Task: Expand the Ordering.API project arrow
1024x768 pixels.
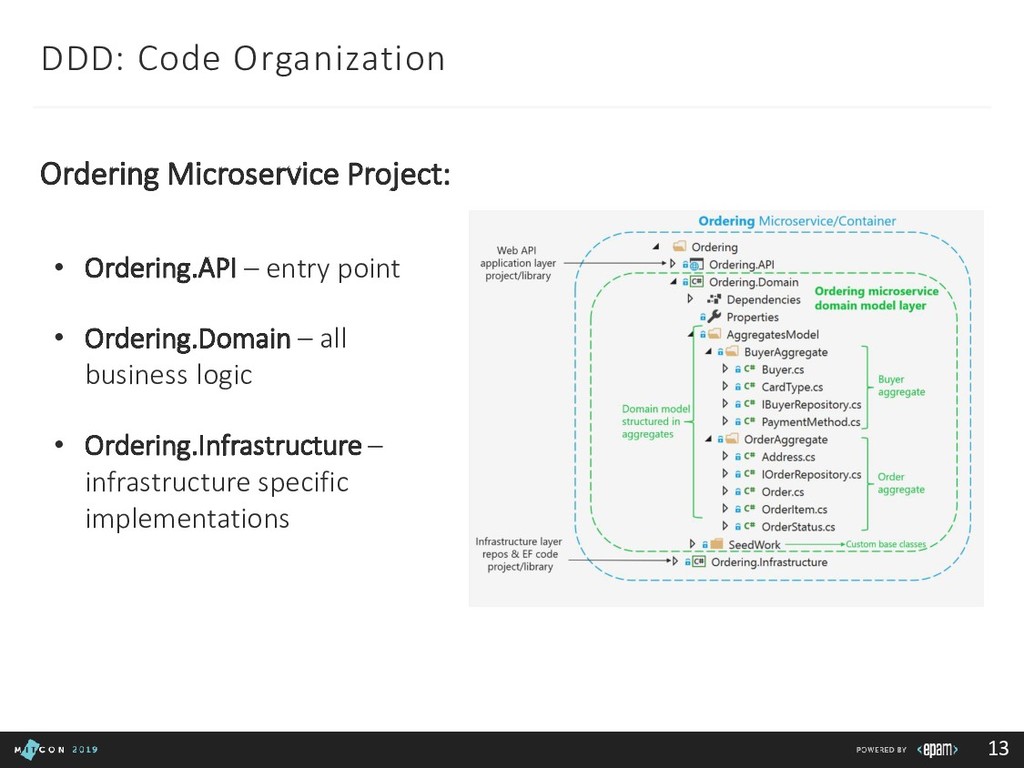Action: click(x=673, y=264)
